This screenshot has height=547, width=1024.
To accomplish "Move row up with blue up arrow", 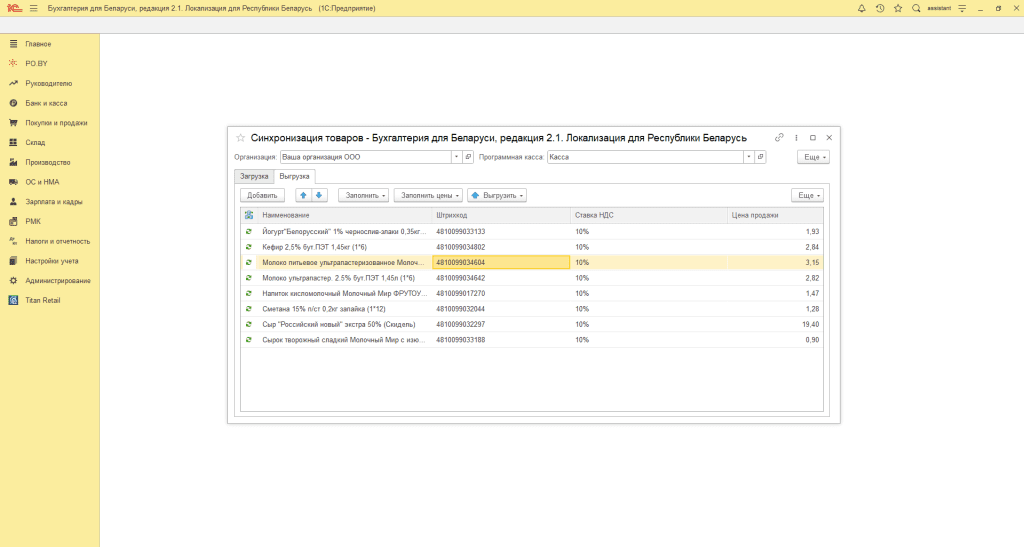I will (x=303, y=195).
